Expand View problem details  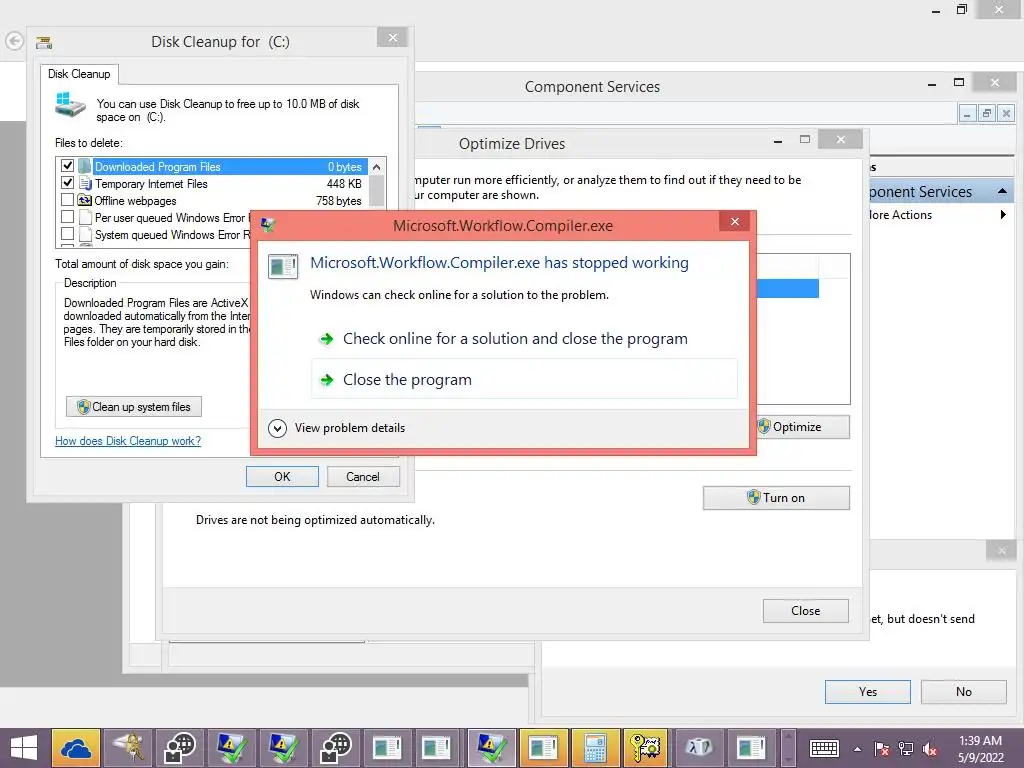pyautogui.click(x=278, y=428)
